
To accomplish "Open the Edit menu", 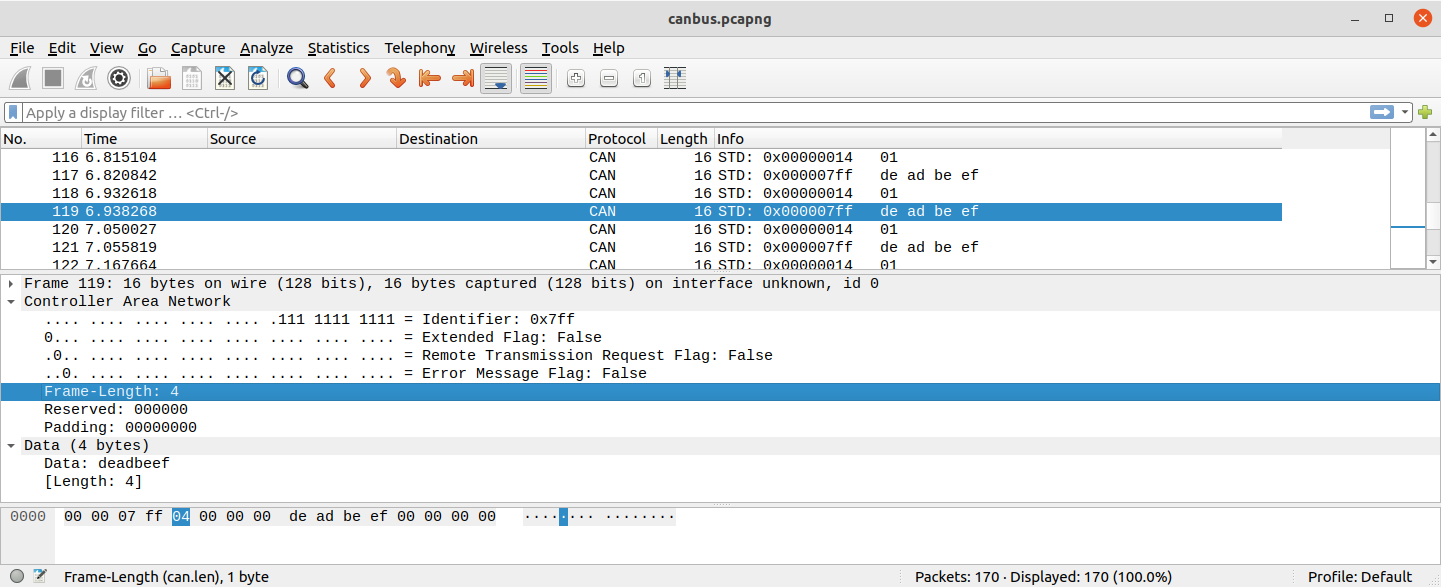I will pyautogui.click(x=62, y=48).
